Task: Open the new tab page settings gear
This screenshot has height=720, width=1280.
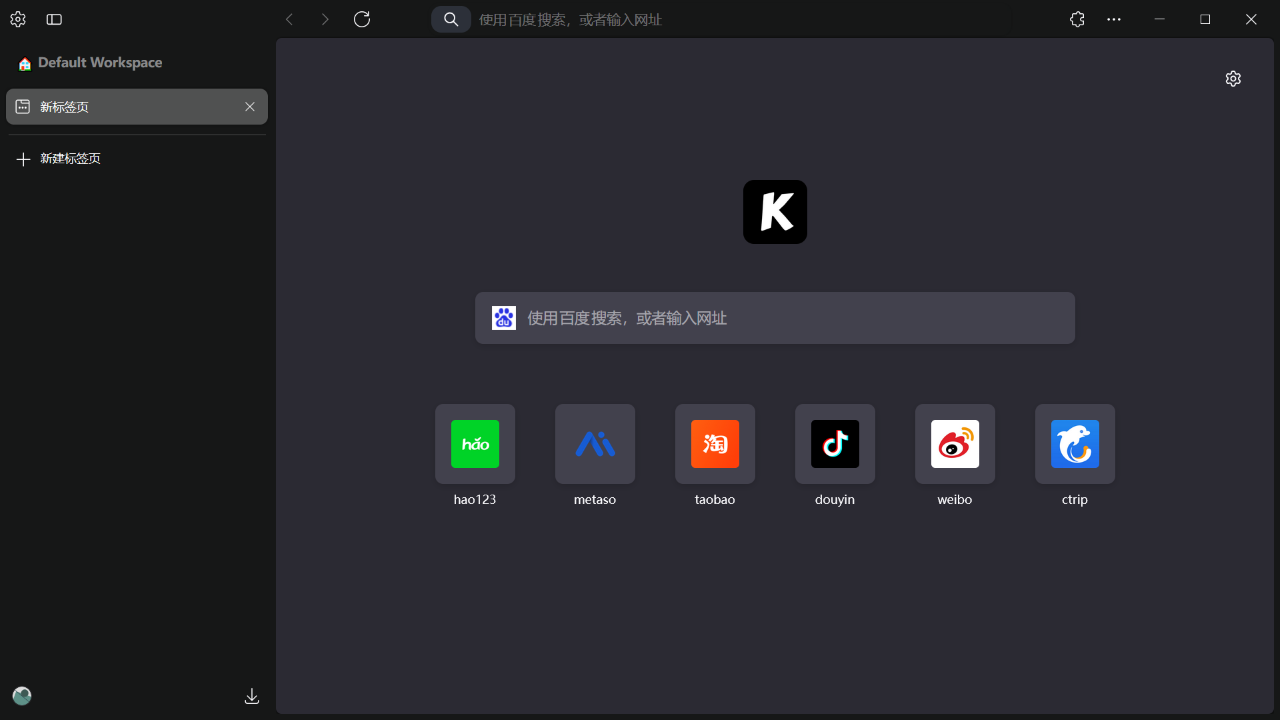Action: pyautogui.click(x=1233, y=78)
